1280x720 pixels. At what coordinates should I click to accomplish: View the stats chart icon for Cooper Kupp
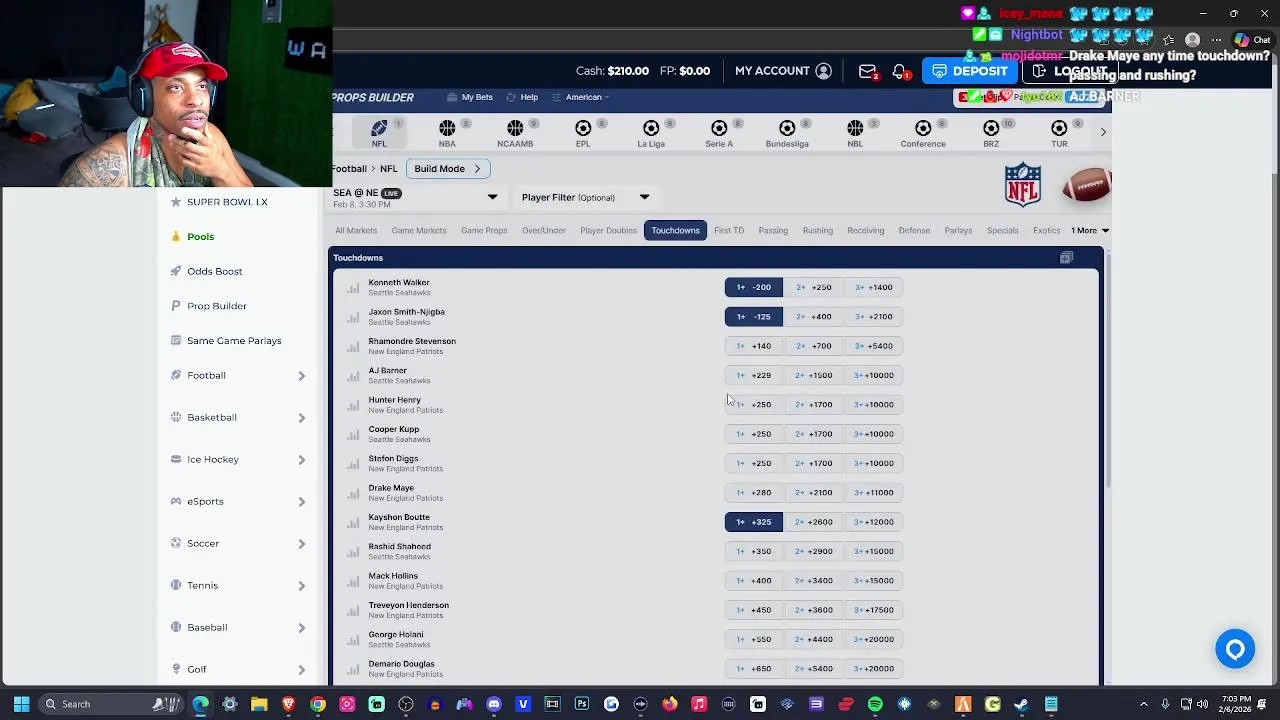tap(353, 434)
